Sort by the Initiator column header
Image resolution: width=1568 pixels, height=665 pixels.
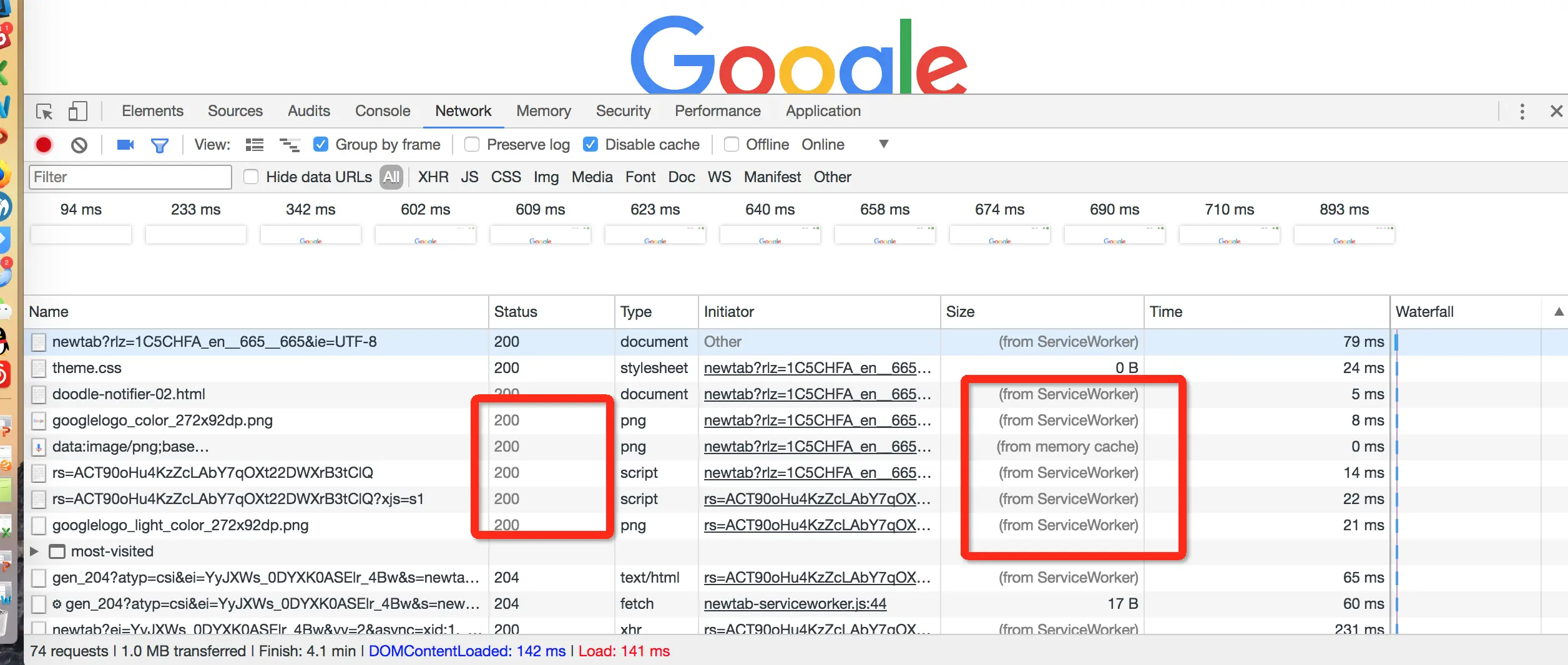820,312
